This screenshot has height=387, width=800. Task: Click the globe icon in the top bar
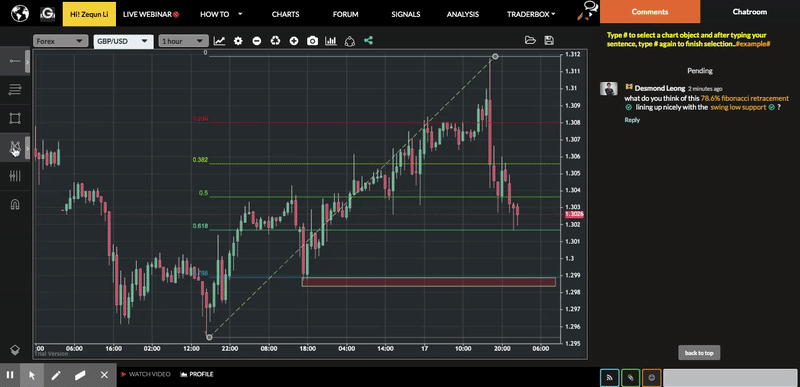(20, 13)
